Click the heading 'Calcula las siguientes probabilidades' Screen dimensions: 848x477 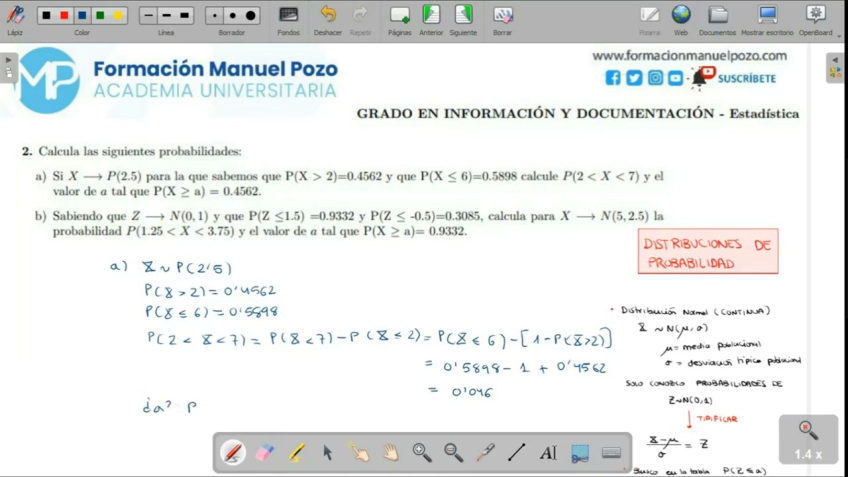[140, 151]
